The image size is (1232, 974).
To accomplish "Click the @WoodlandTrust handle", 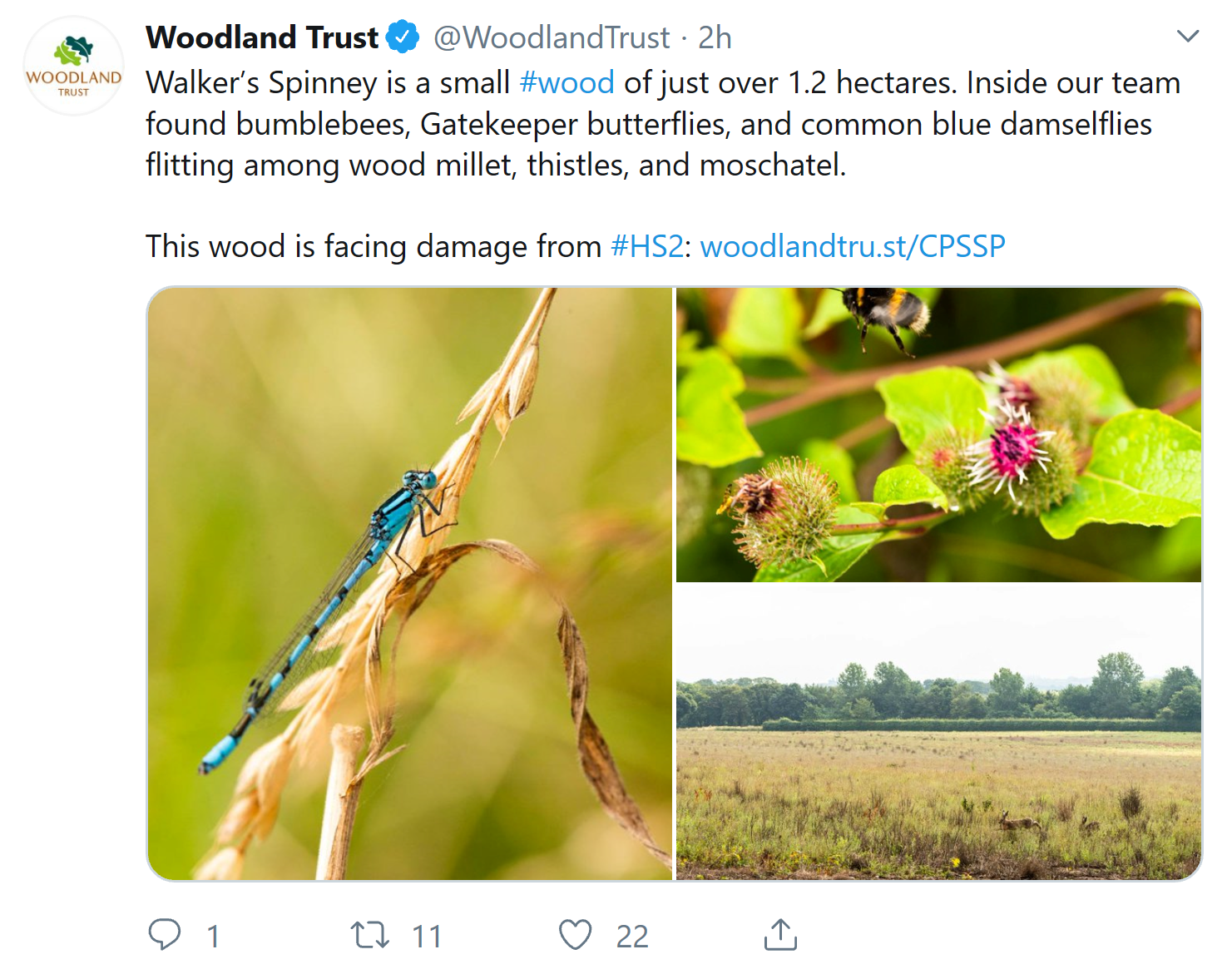I will [x=552, y=37].
